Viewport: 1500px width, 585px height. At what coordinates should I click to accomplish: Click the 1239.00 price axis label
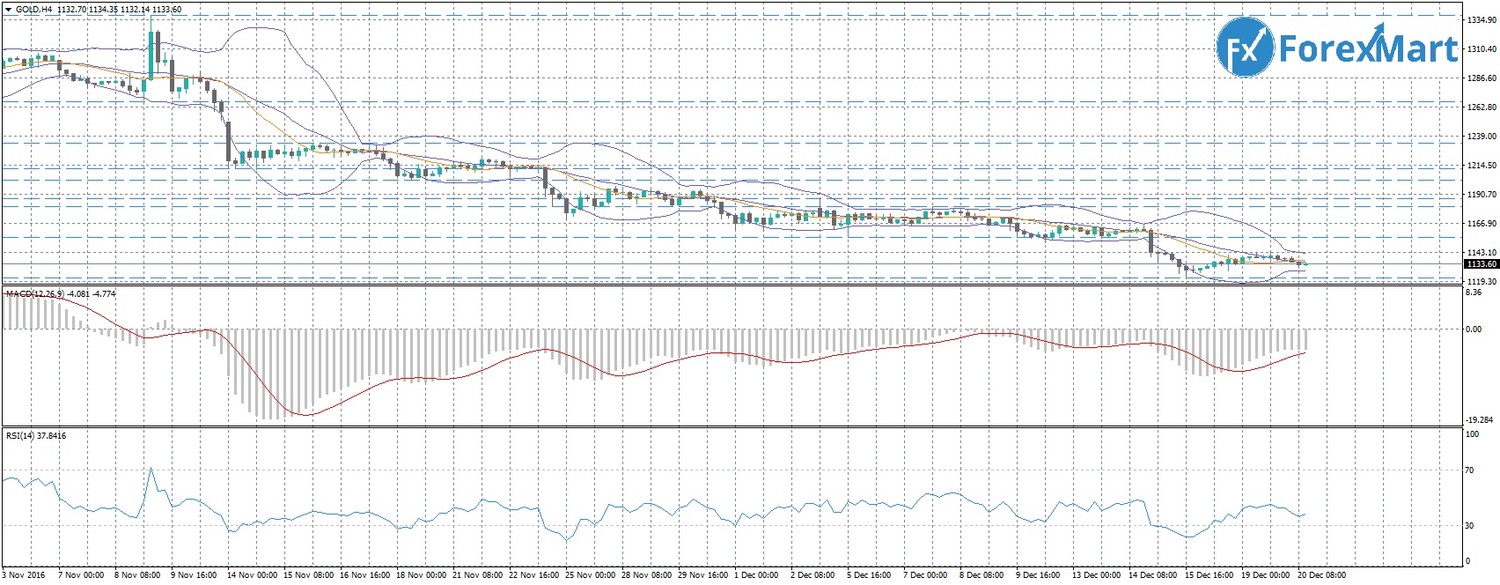1479,136
